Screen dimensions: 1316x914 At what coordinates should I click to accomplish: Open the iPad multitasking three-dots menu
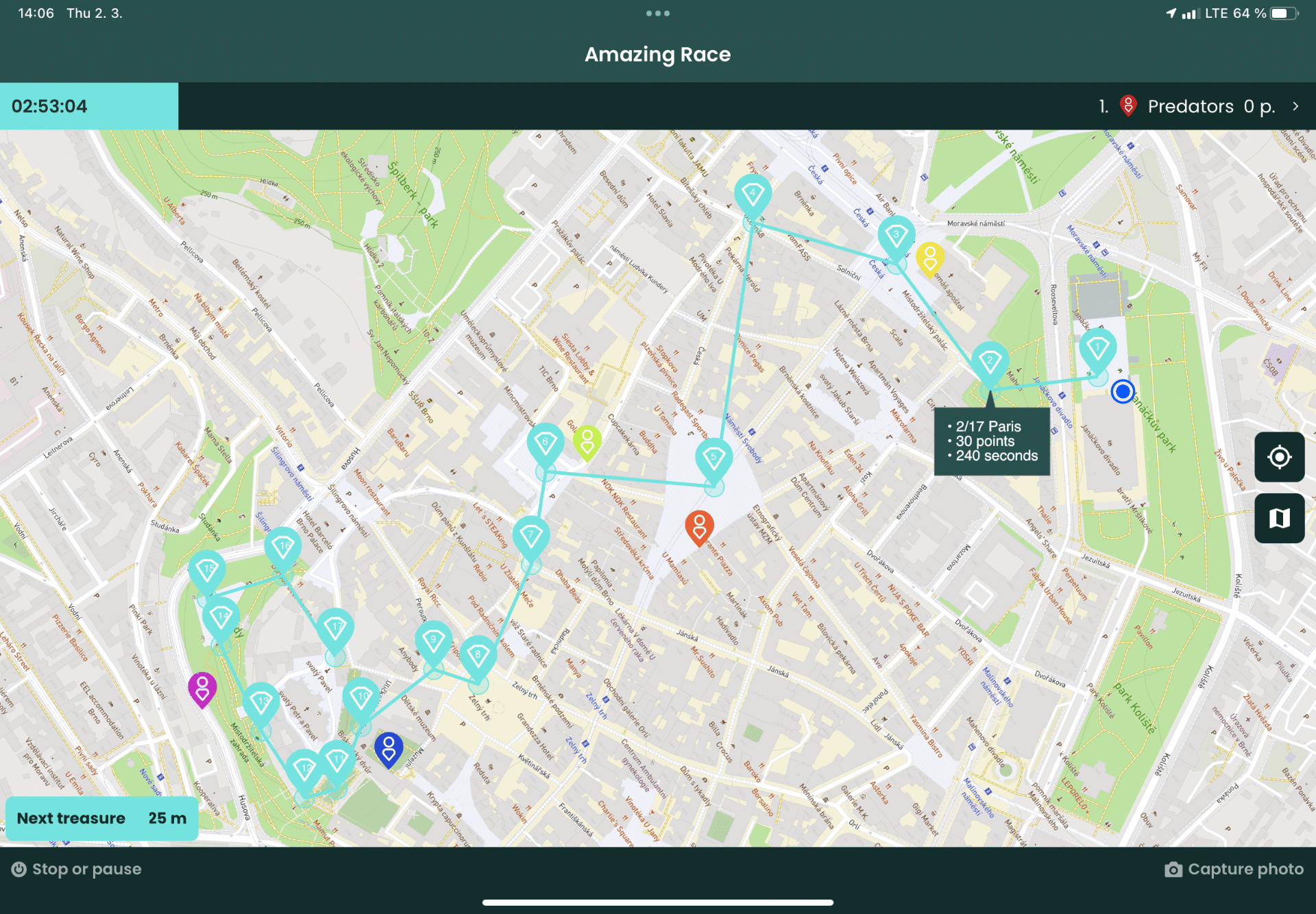pos(657,12)
